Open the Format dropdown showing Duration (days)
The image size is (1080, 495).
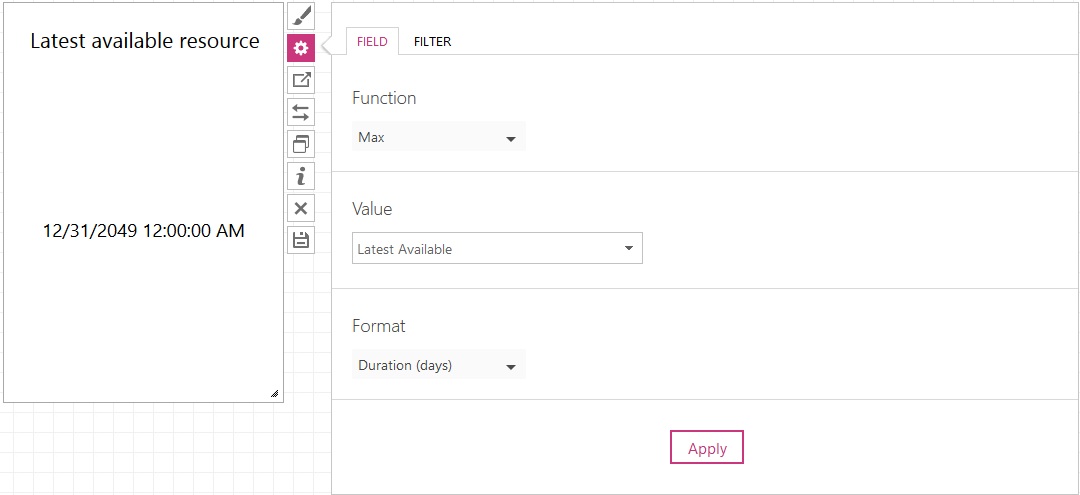pos(439,366)
